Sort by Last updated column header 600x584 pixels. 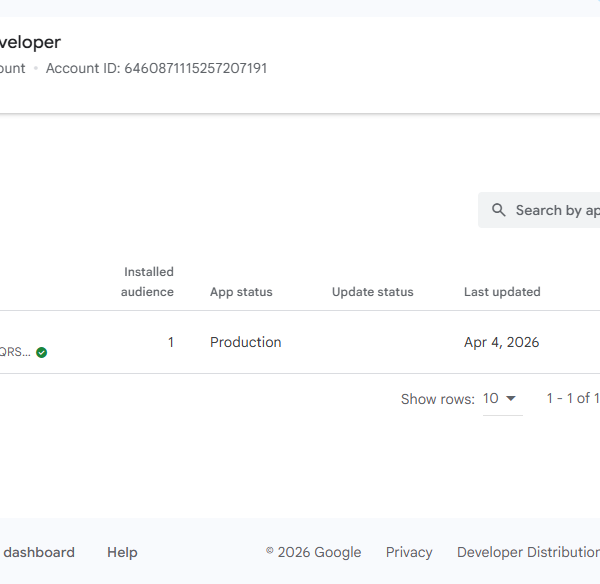pyautogui.click(x=502, y=292)
